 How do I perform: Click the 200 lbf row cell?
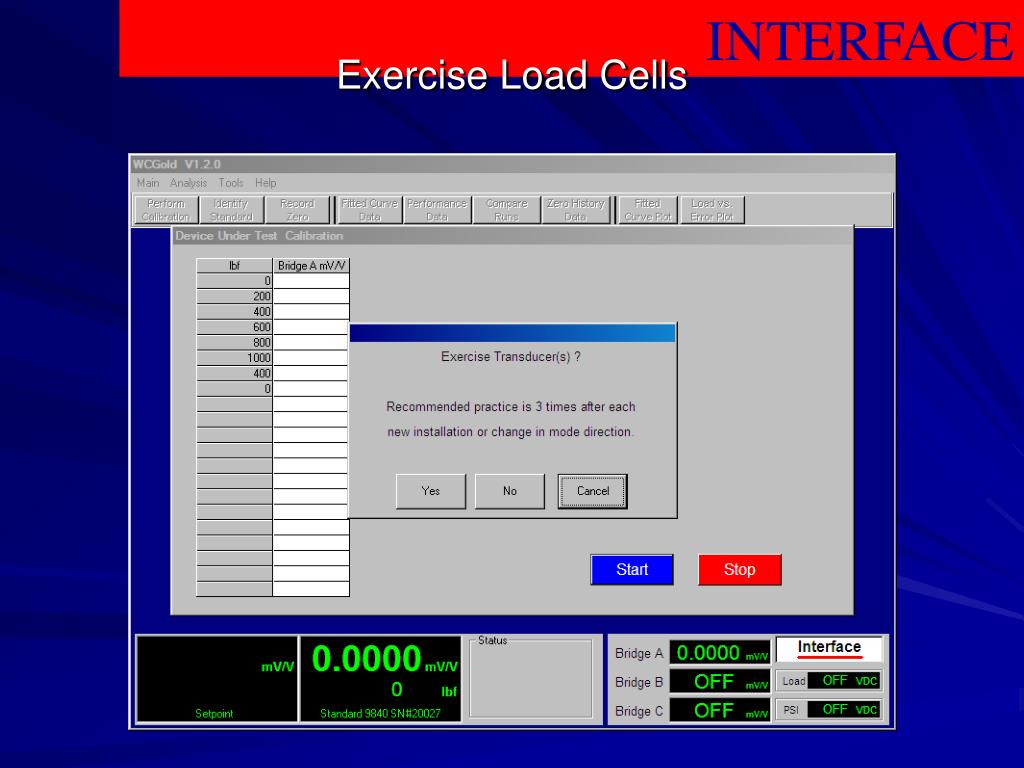pos(234,296)
